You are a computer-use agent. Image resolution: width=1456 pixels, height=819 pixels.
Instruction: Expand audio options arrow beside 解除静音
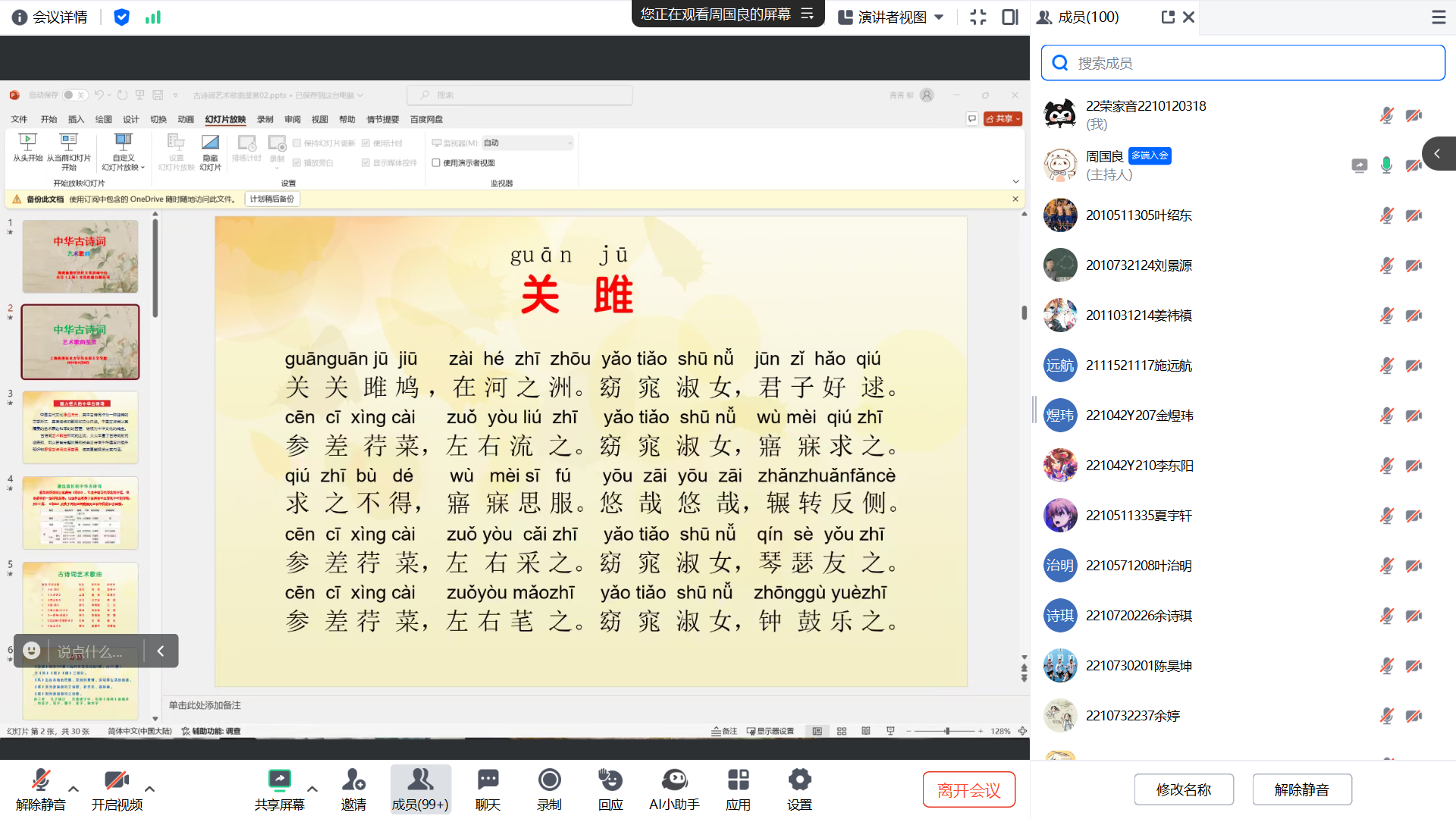74,789
